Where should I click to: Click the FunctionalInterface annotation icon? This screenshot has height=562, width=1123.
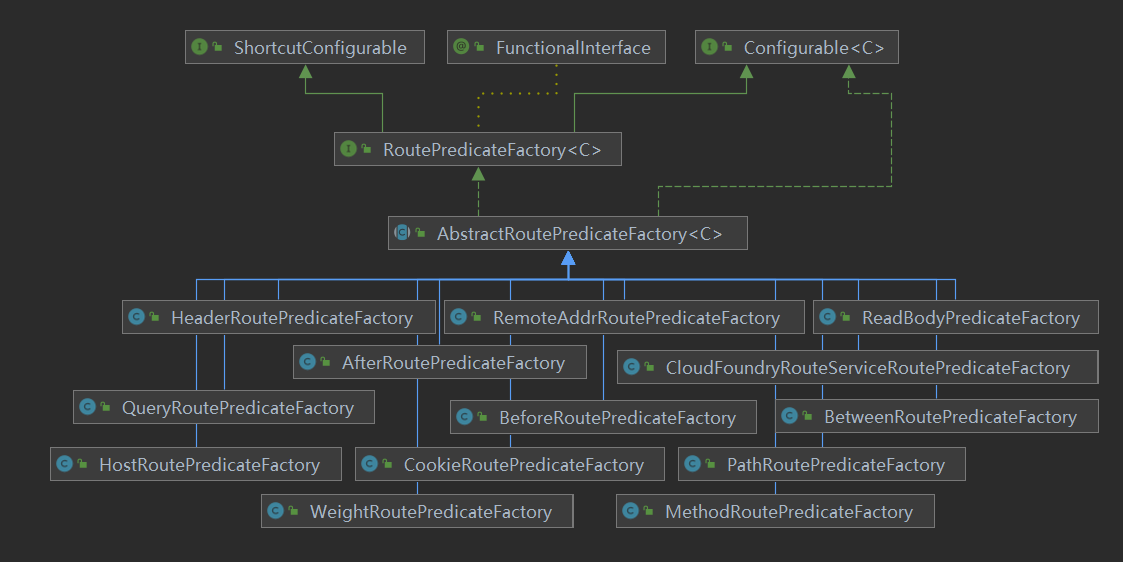click(461, 47)
